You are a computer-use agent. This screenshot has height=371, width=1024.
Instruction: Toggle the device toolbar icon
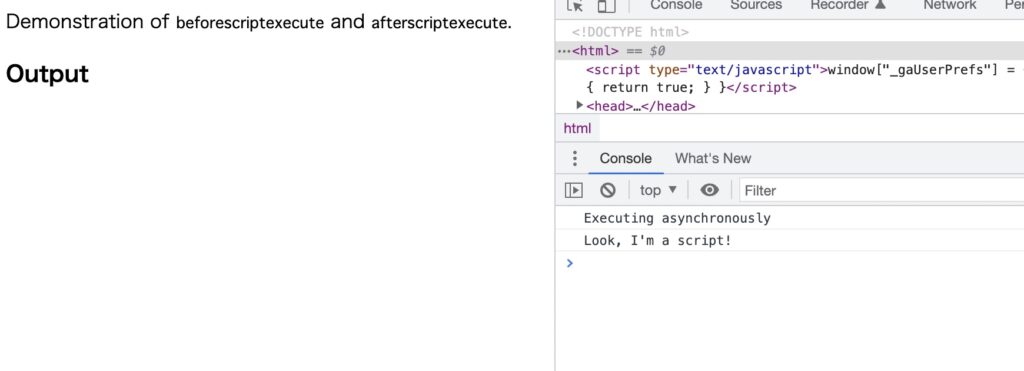click(607, 6)
